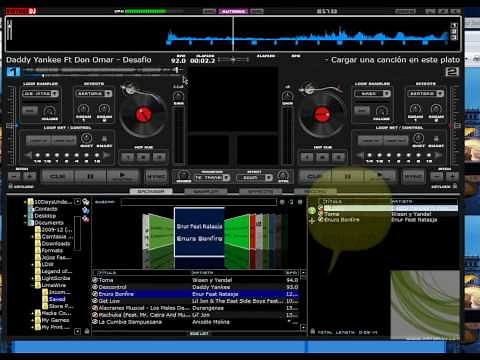This screenshot has height=360, width=480.
Task: Trigger left deck hot cue 2
Action: click(143, 157)
